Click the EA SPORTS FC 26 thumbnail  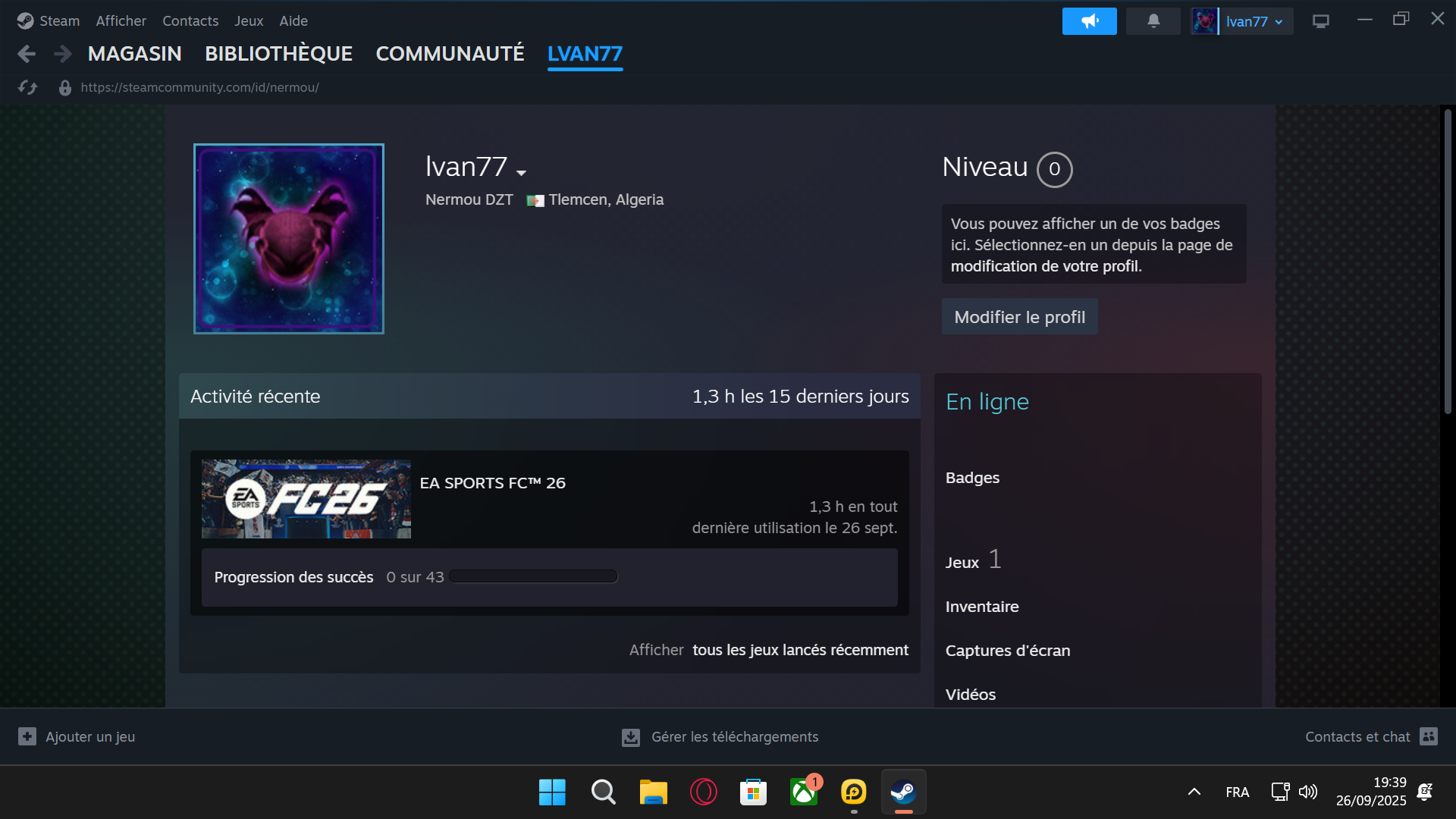[306, 498]
